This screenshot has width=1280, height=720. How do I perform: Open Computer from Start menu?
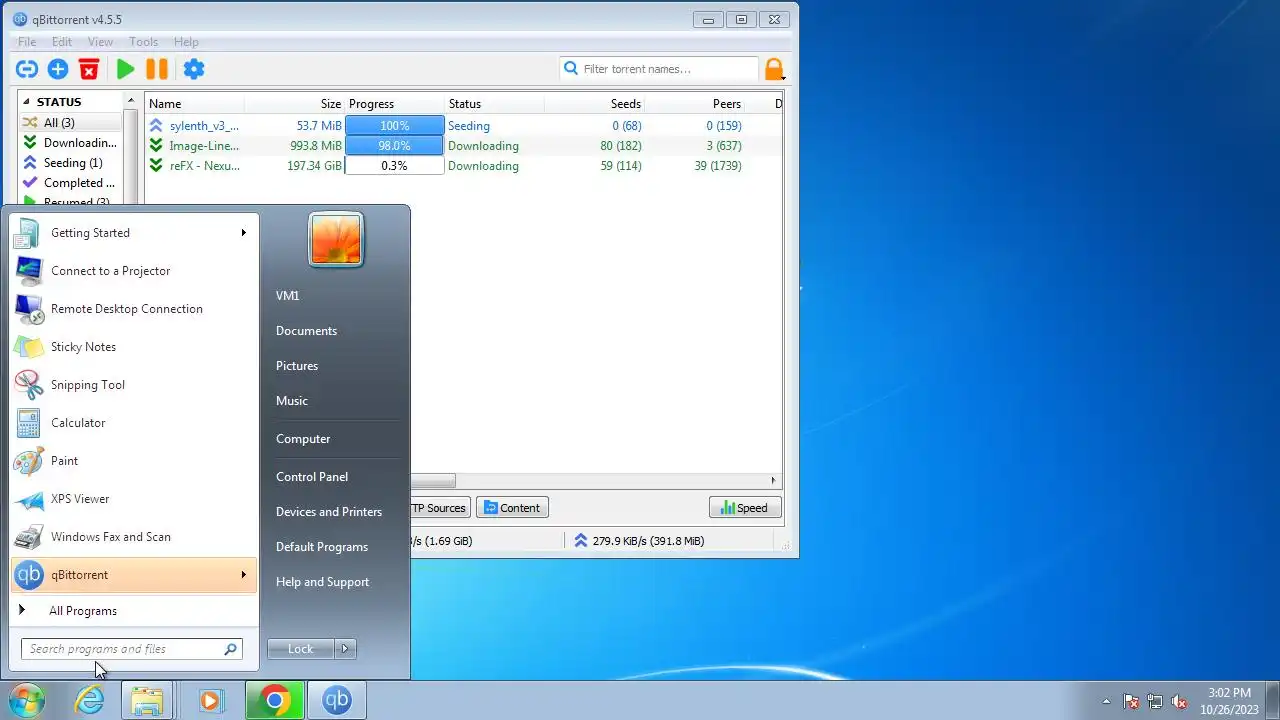click(x=303, y=439)
